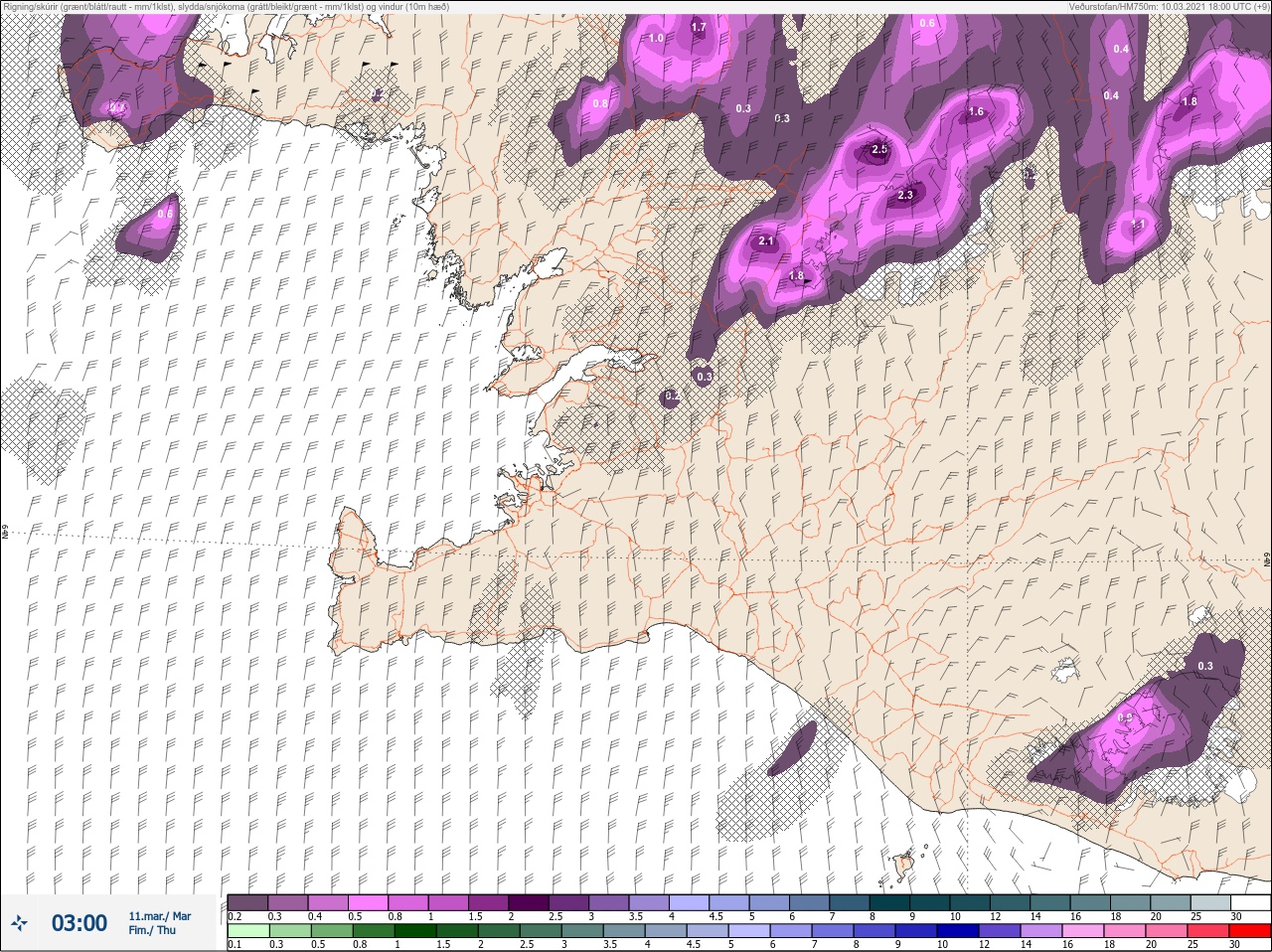Select the red 30 swatch in the lower legend row
Image resolution: width=1272 pixels, height=952 pixels.
point(1249,931)
